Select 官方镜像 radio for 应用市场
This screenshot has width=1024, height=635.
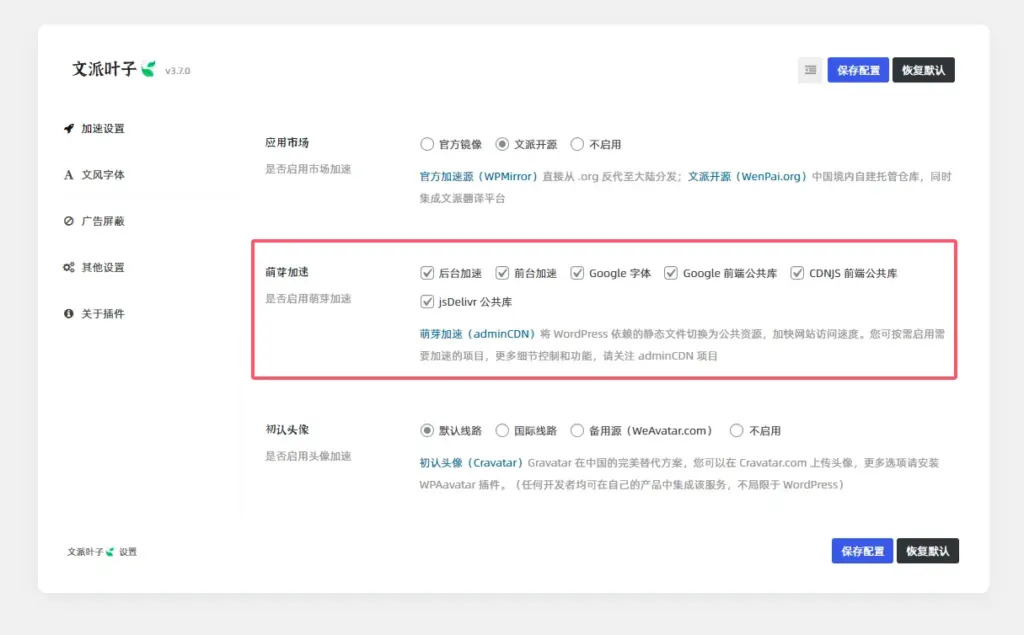pyautogui.click(x=427, y=144)
